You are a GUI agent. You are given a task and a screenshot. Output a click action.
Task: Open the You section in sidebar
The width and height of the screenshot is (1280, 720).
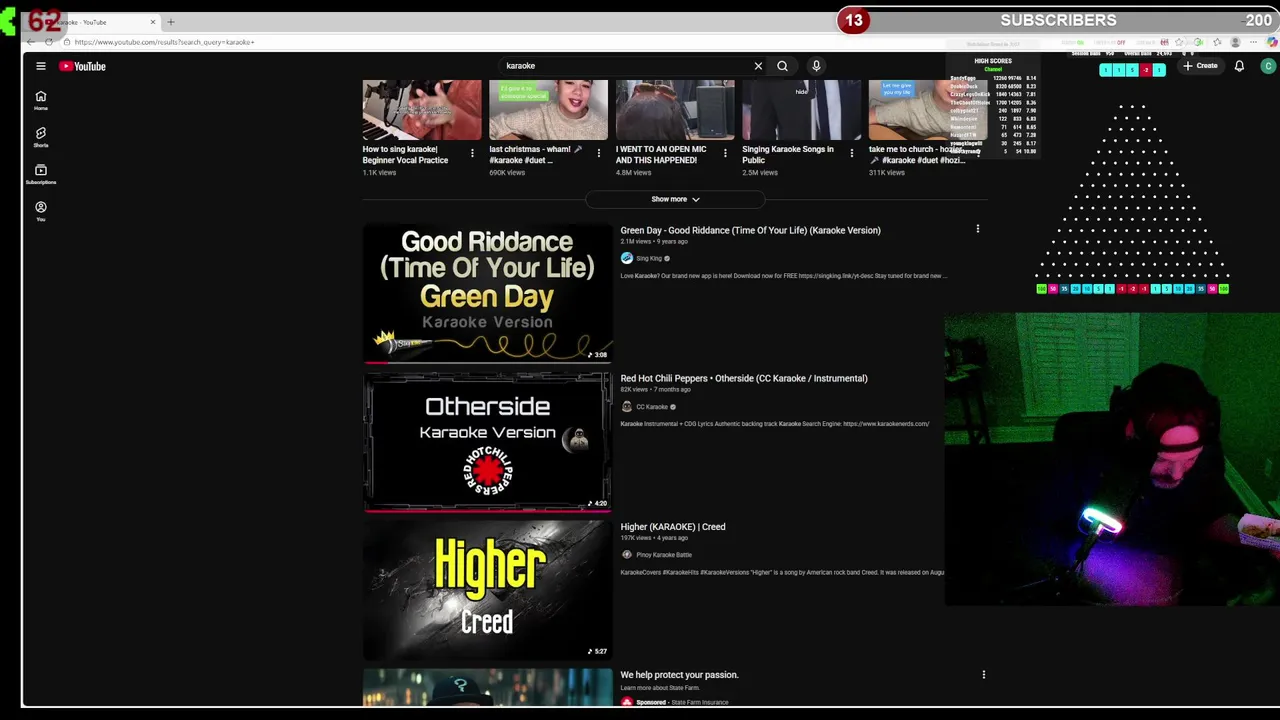(x=41, y=211)
